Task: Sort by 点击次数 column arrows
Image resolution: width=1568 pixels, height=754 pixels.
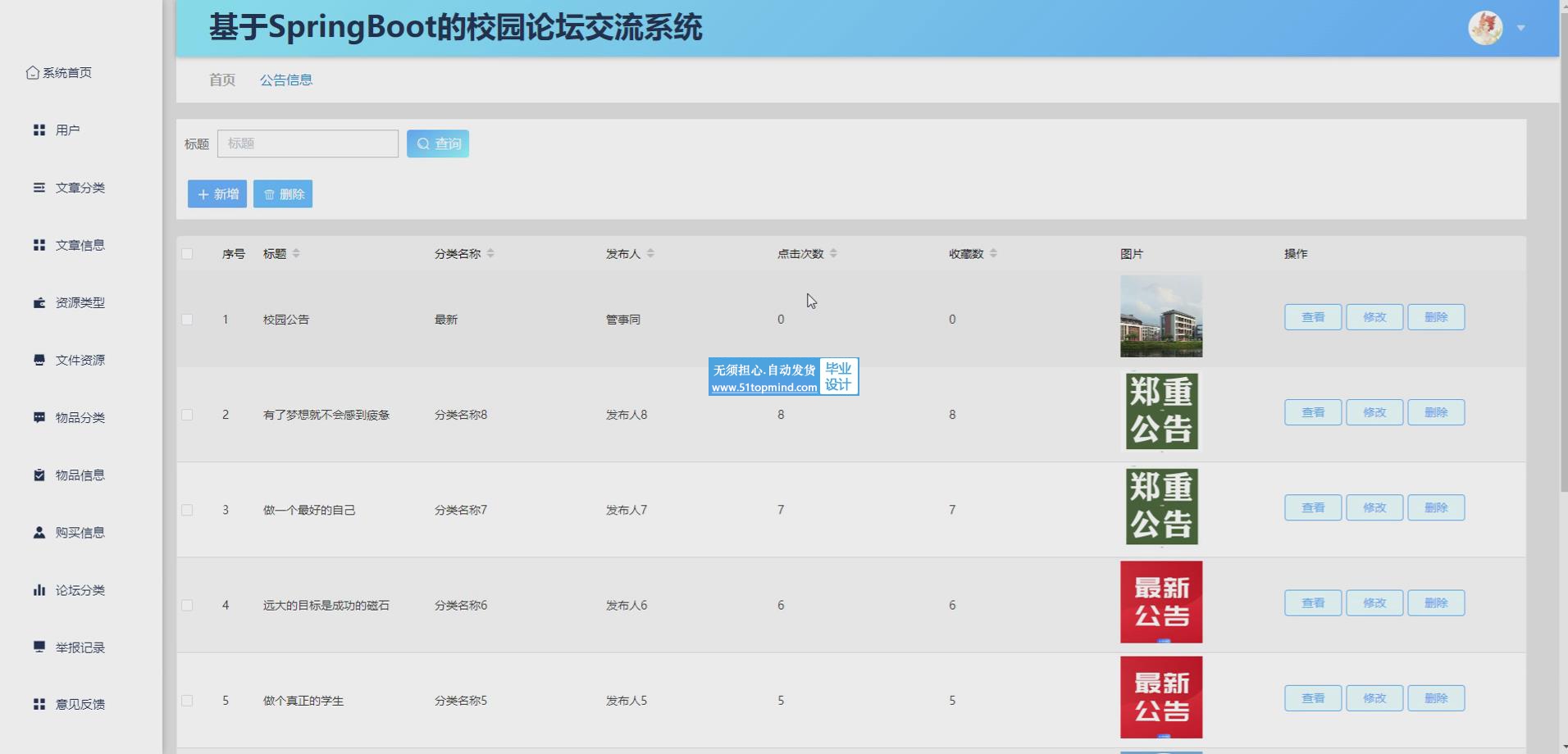Action: (x=833, y=254)
